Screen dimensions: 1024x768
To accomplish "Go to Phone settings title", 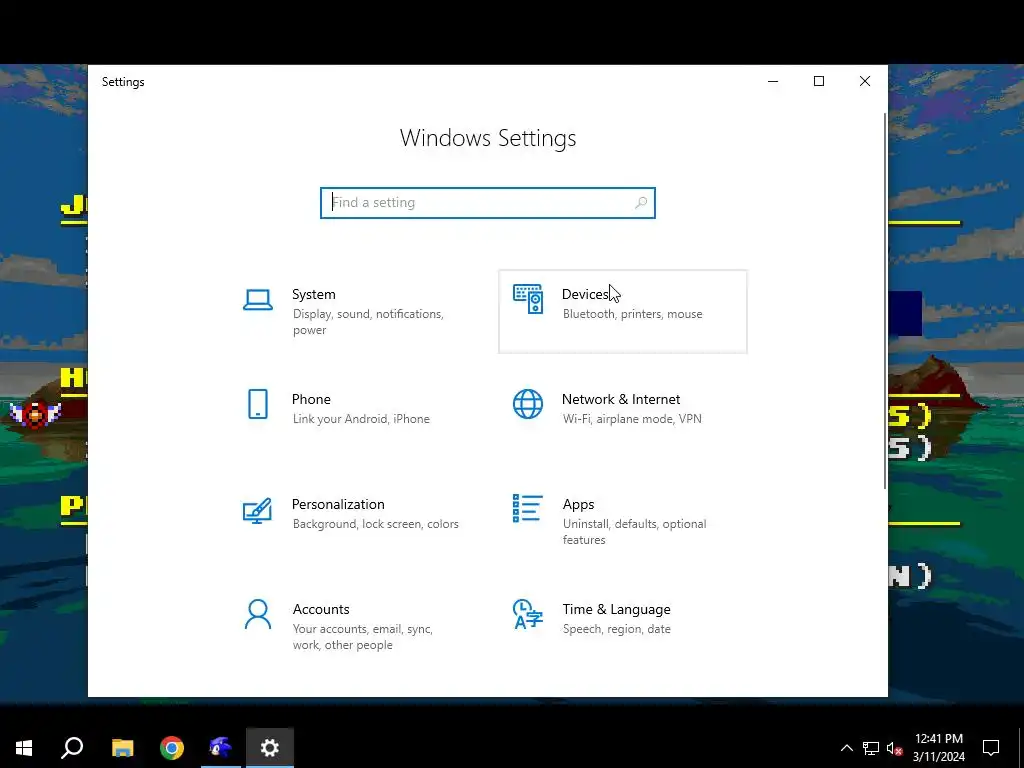I will click(311, 399).
